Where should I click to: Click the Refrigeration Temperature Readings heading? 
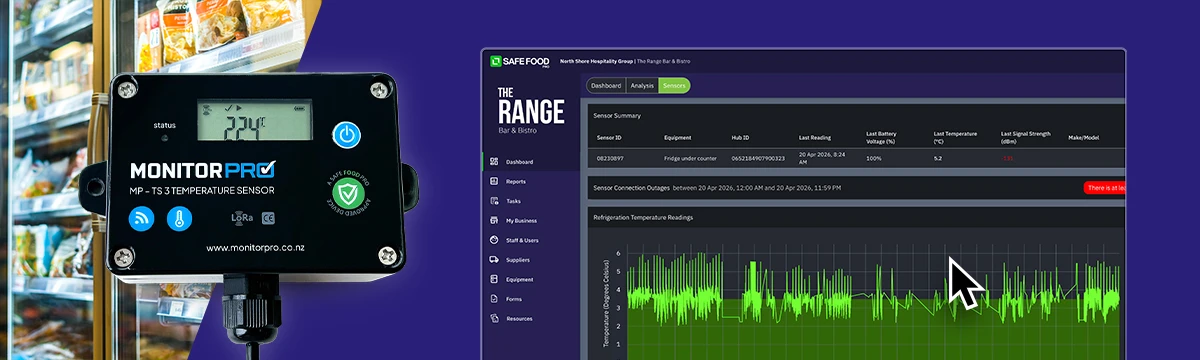coord(643,217)
